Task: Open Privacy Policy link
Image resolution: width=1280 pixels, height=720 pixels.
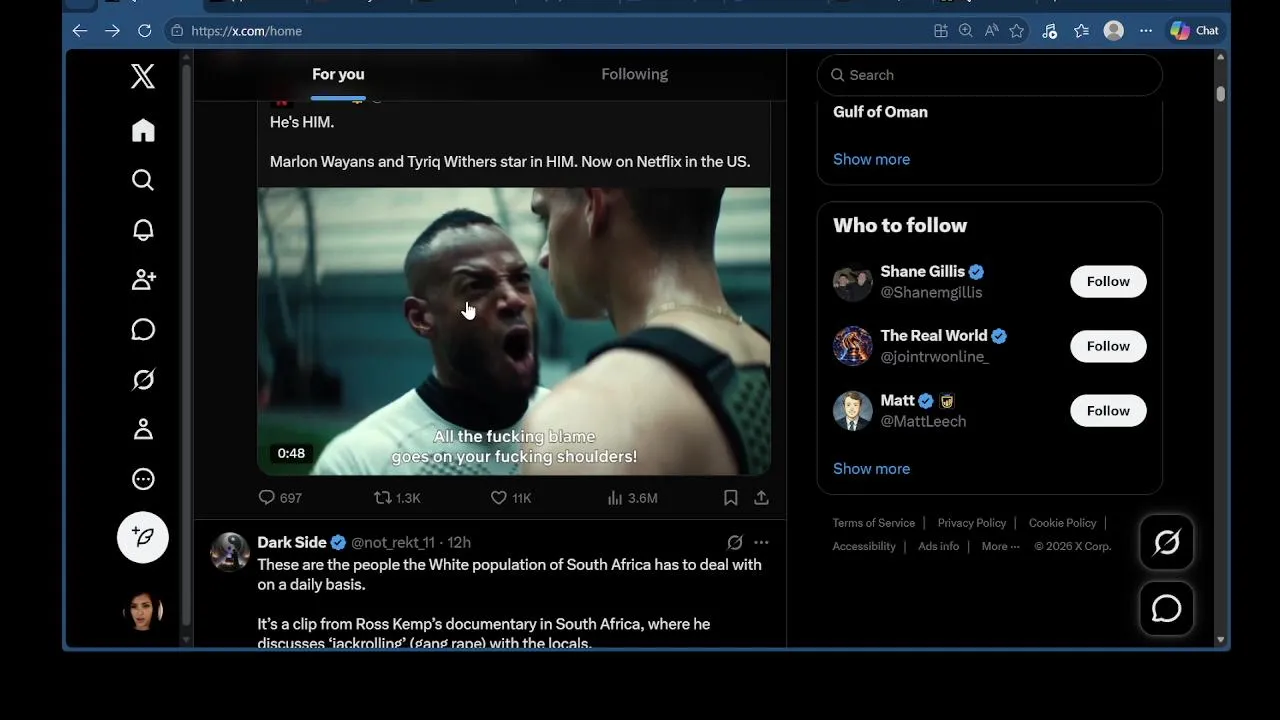Action: [972, 523]
